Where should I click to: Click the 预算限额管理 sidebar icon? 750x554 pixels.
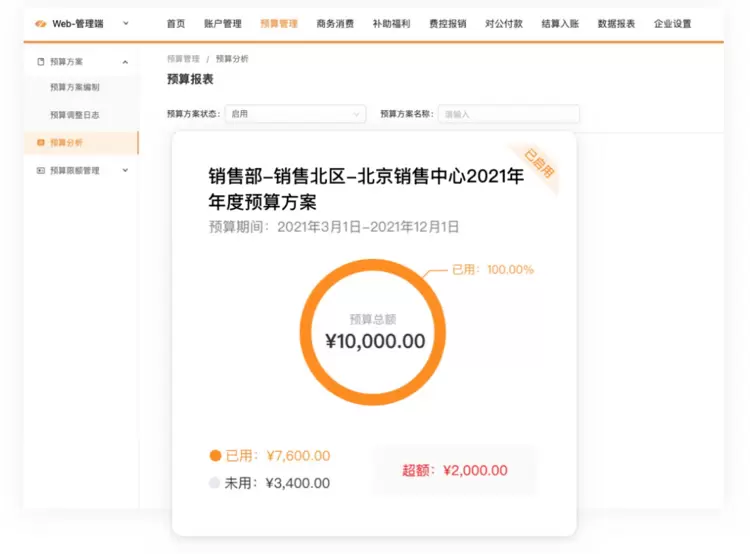click(x=40, y=171)
